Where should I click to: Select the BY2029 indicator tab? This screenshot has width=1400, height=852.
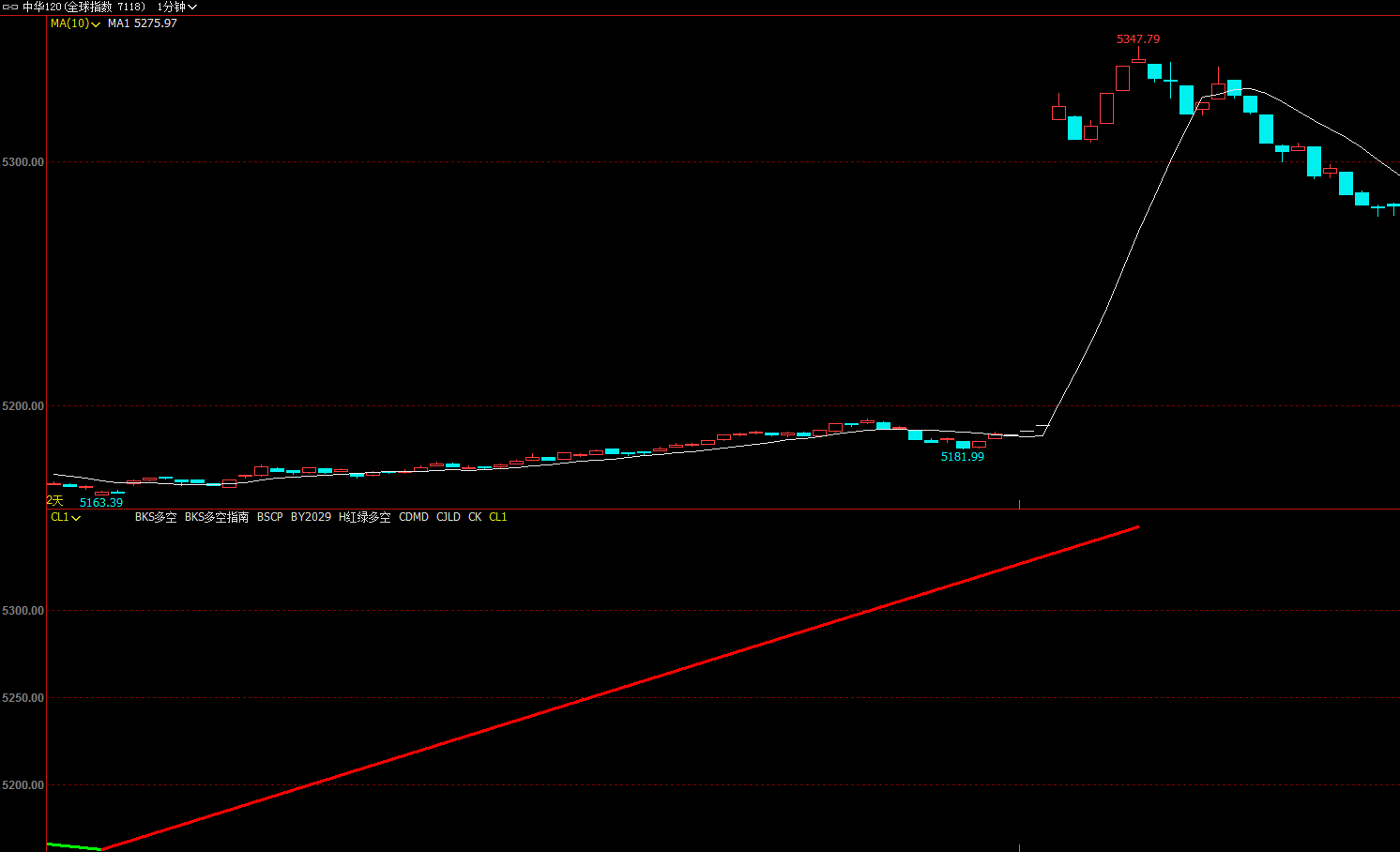(311, 517)
